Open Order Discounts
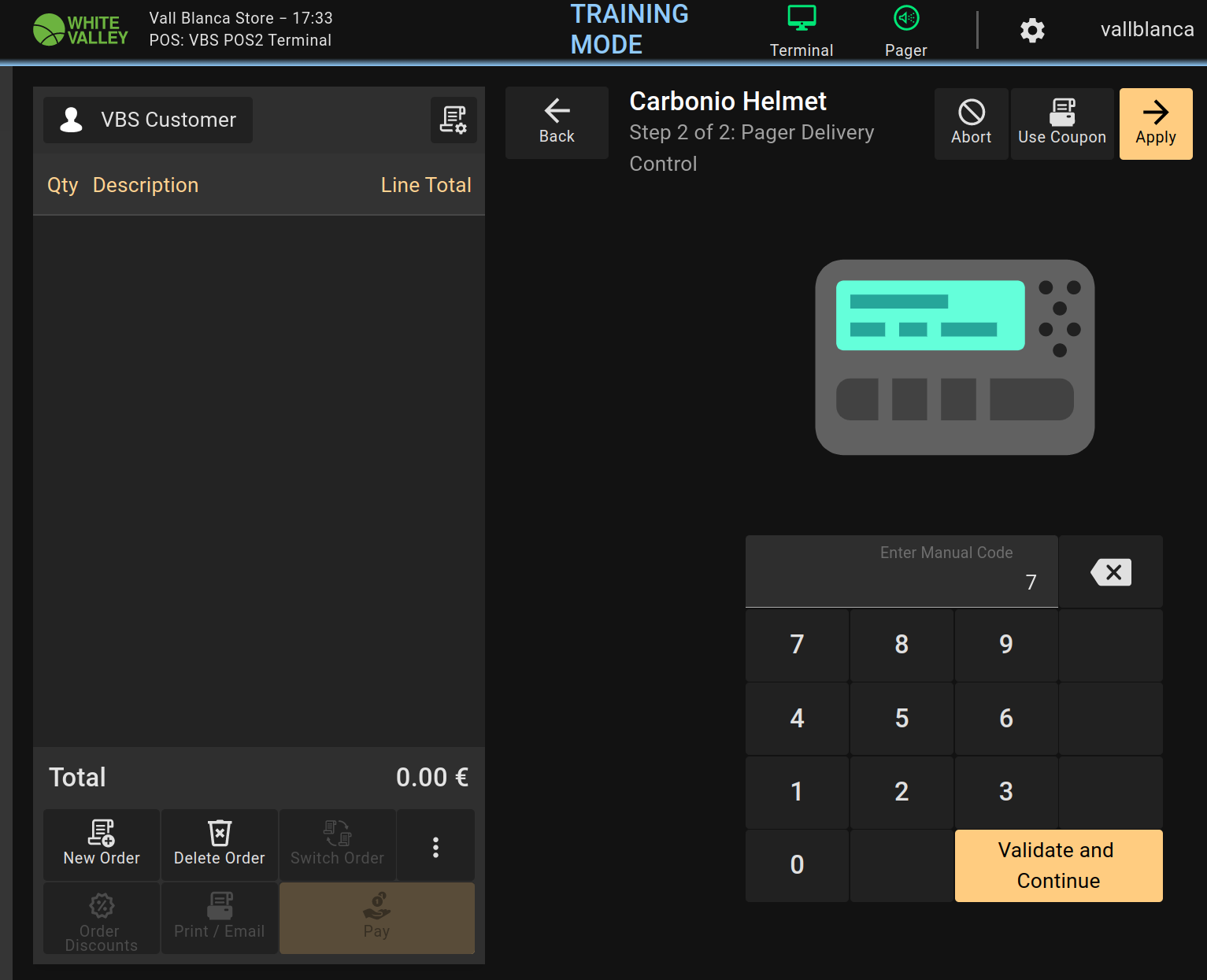Viewport: 1207px width, 980px height. tap(102, 918)
